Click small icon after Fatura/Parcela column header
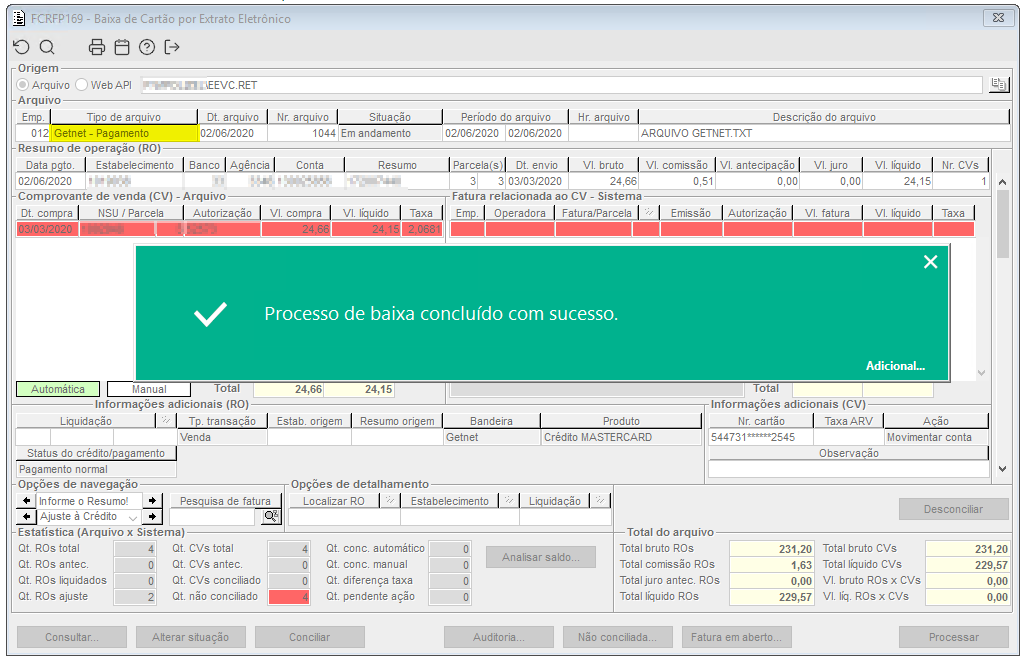Image resolution: width=1022 pixels, height=660 pixels. point(649,212)
